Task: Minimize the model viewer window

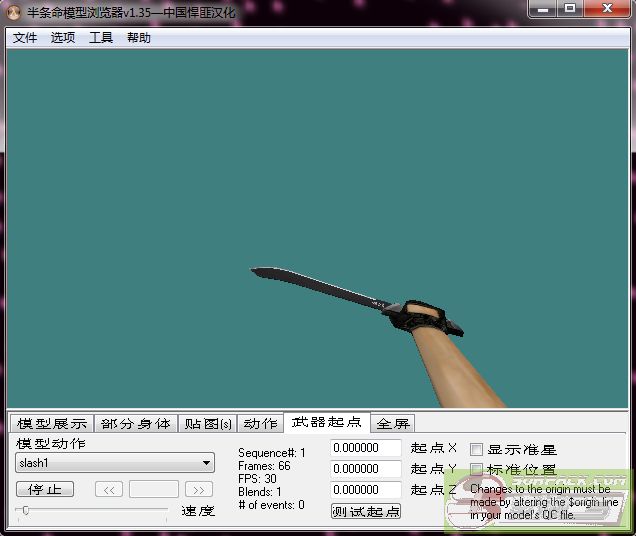Action: tap(543, 9)
